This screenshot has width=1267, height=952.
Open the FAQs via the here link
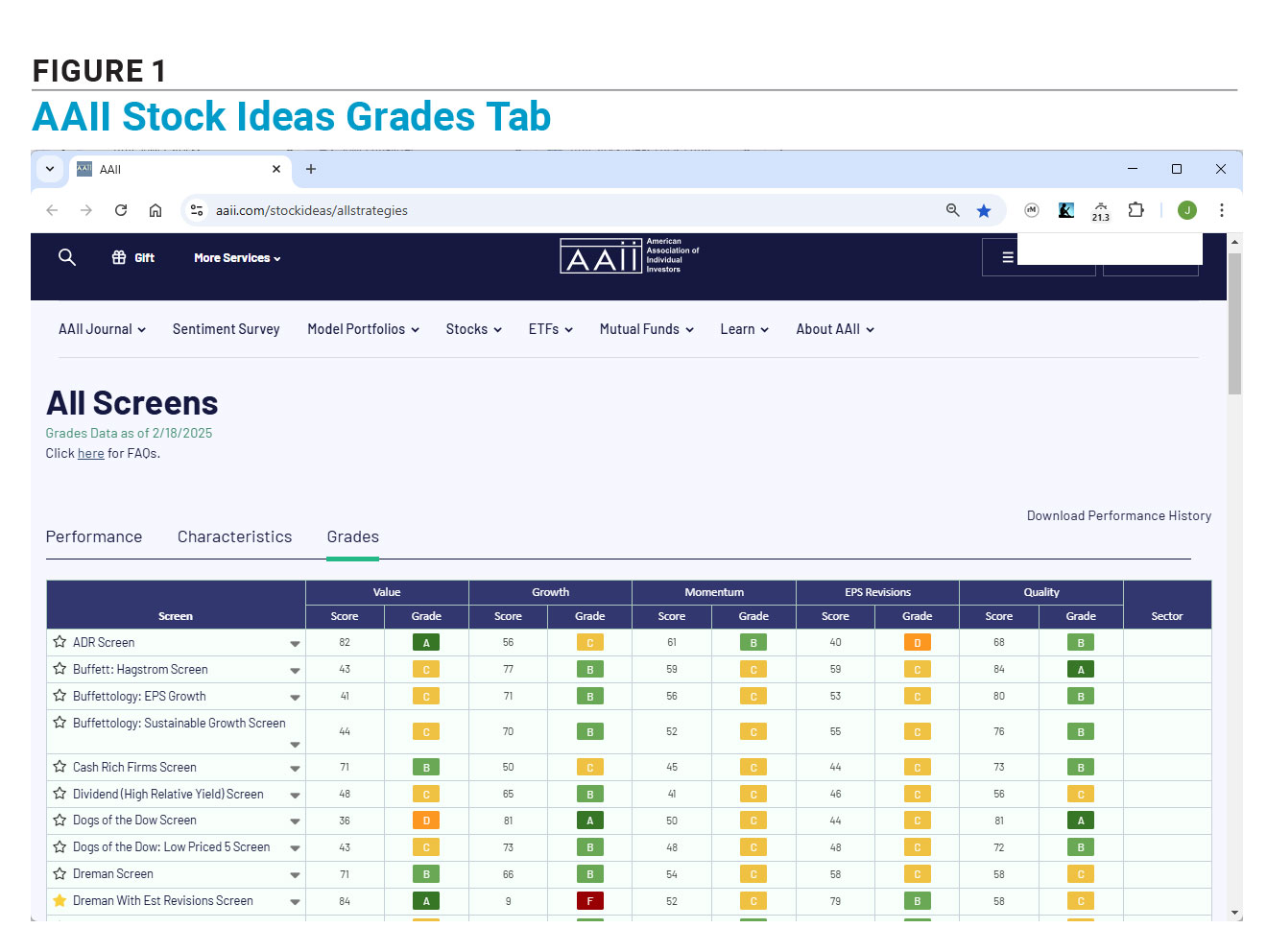tap(90, 453)
